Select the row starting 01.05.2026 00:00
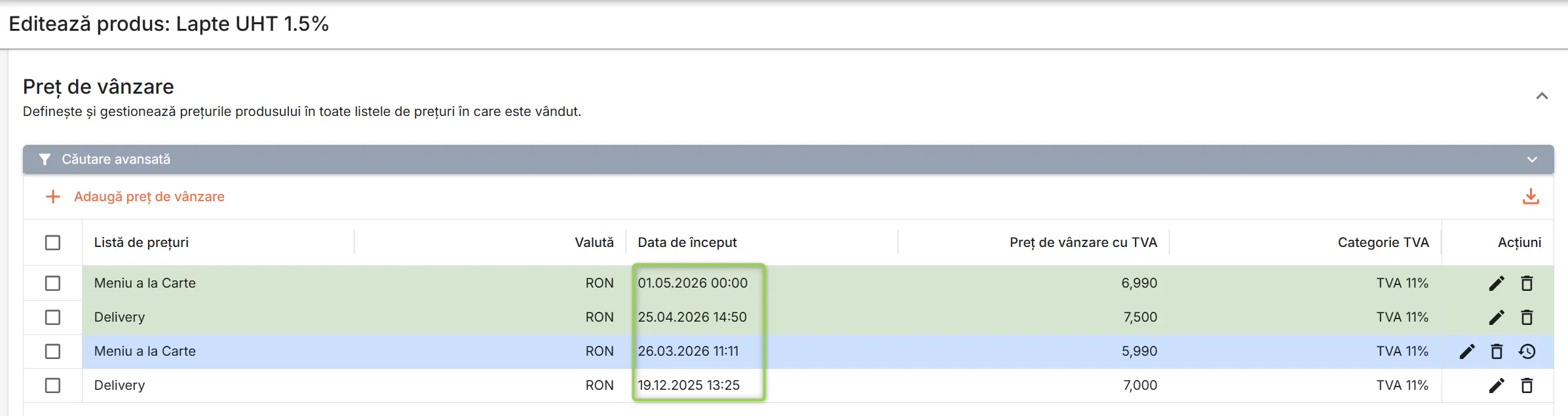This screenshot has height=416, width=1568. click(53, 283)
